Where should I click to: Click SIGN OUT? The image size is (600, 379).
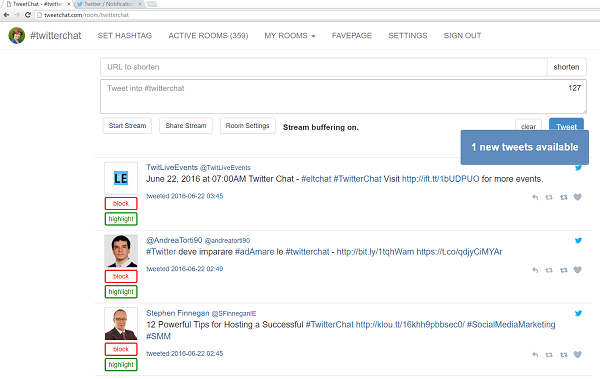pos(462,36)
